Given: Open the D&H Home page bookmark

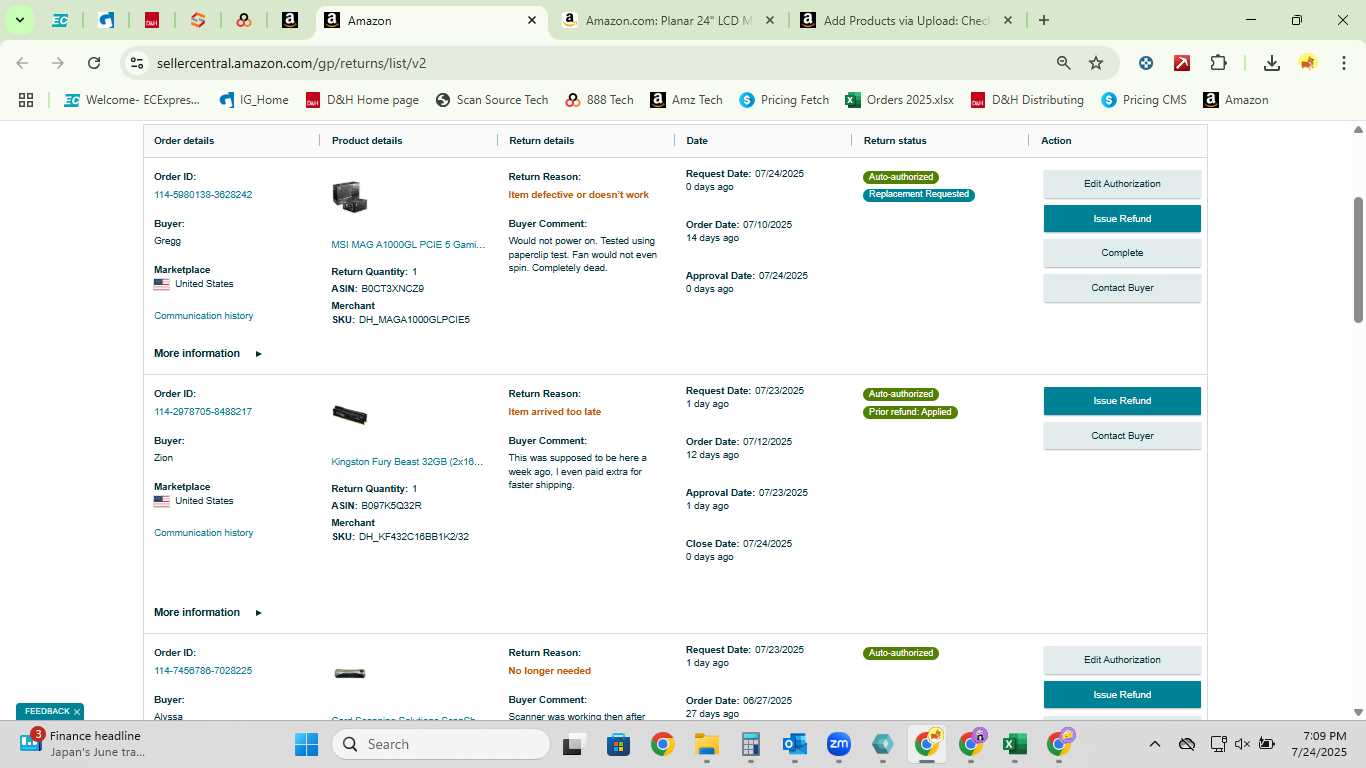Looking at the screenshot, I should [x=362, y=100].
